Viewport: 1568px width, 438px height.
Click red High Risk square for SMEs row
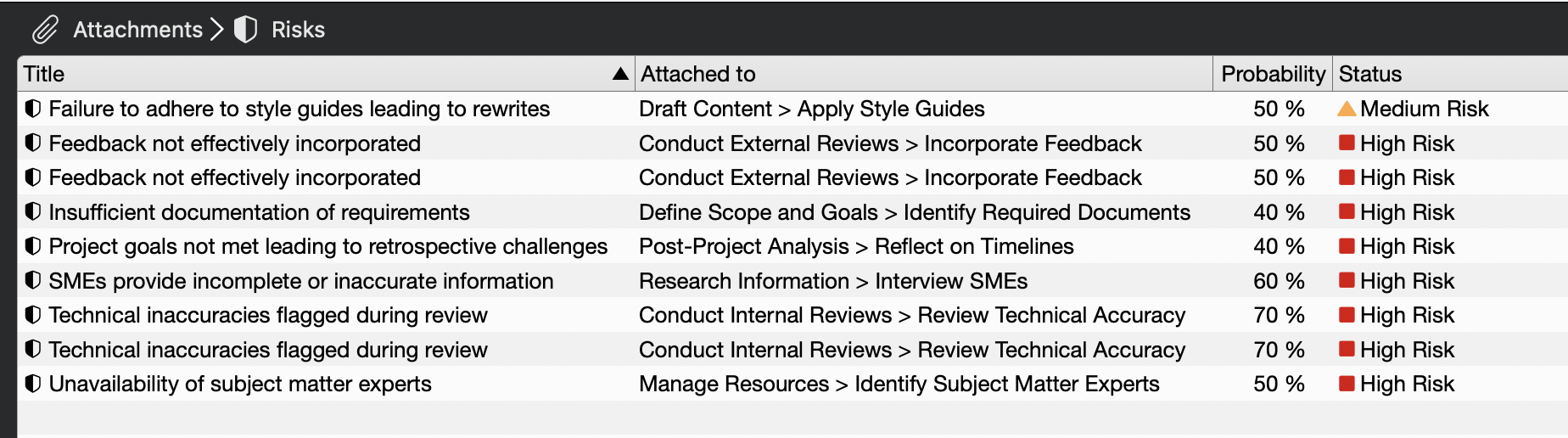(1347, 280)
